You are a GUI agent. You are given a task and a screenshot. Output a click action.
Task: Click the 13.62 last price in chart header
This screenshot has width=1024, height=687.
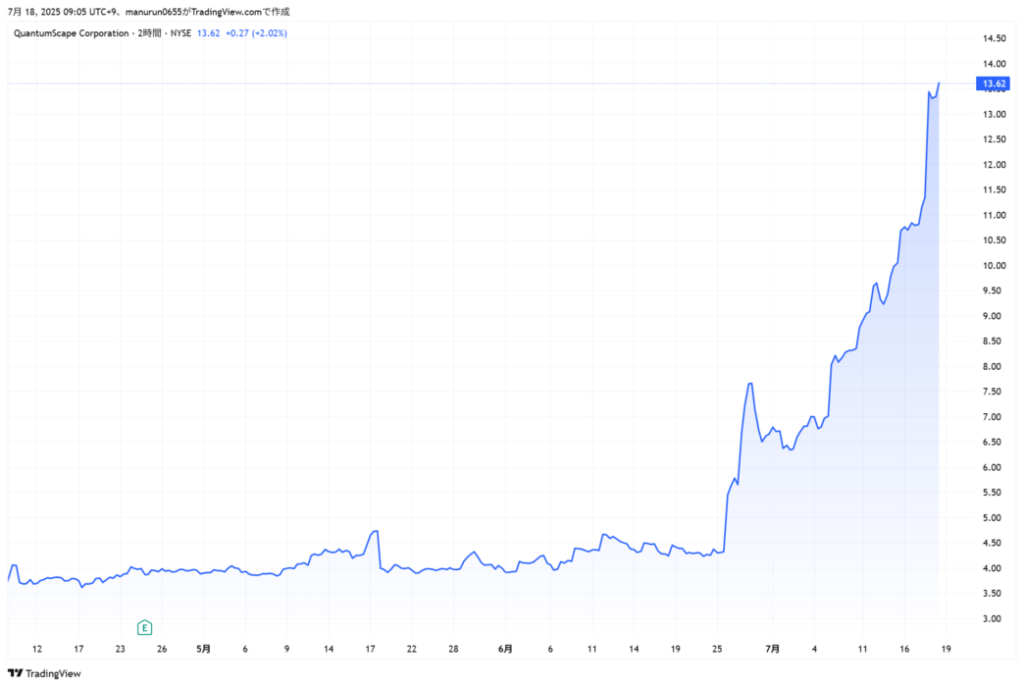coord(208,33)
